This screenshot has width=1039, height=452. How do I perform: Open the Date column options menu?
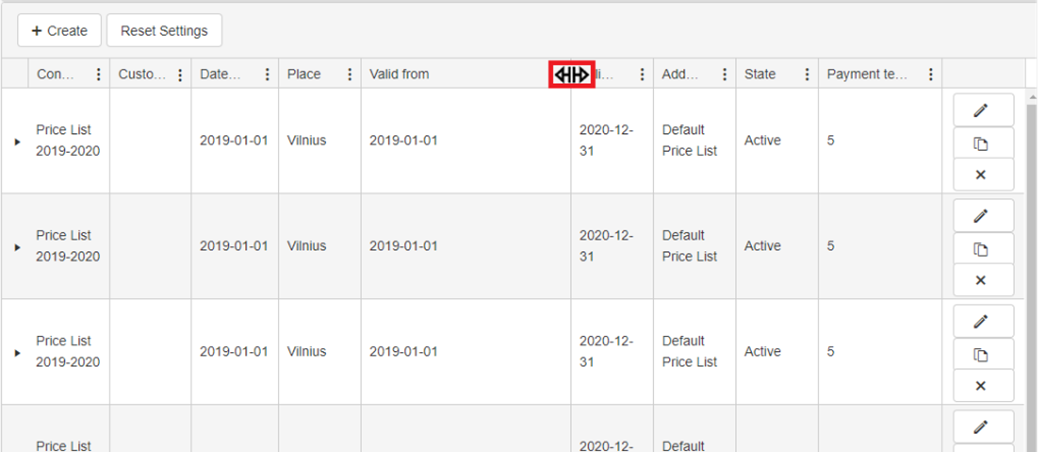pos(267,75)
